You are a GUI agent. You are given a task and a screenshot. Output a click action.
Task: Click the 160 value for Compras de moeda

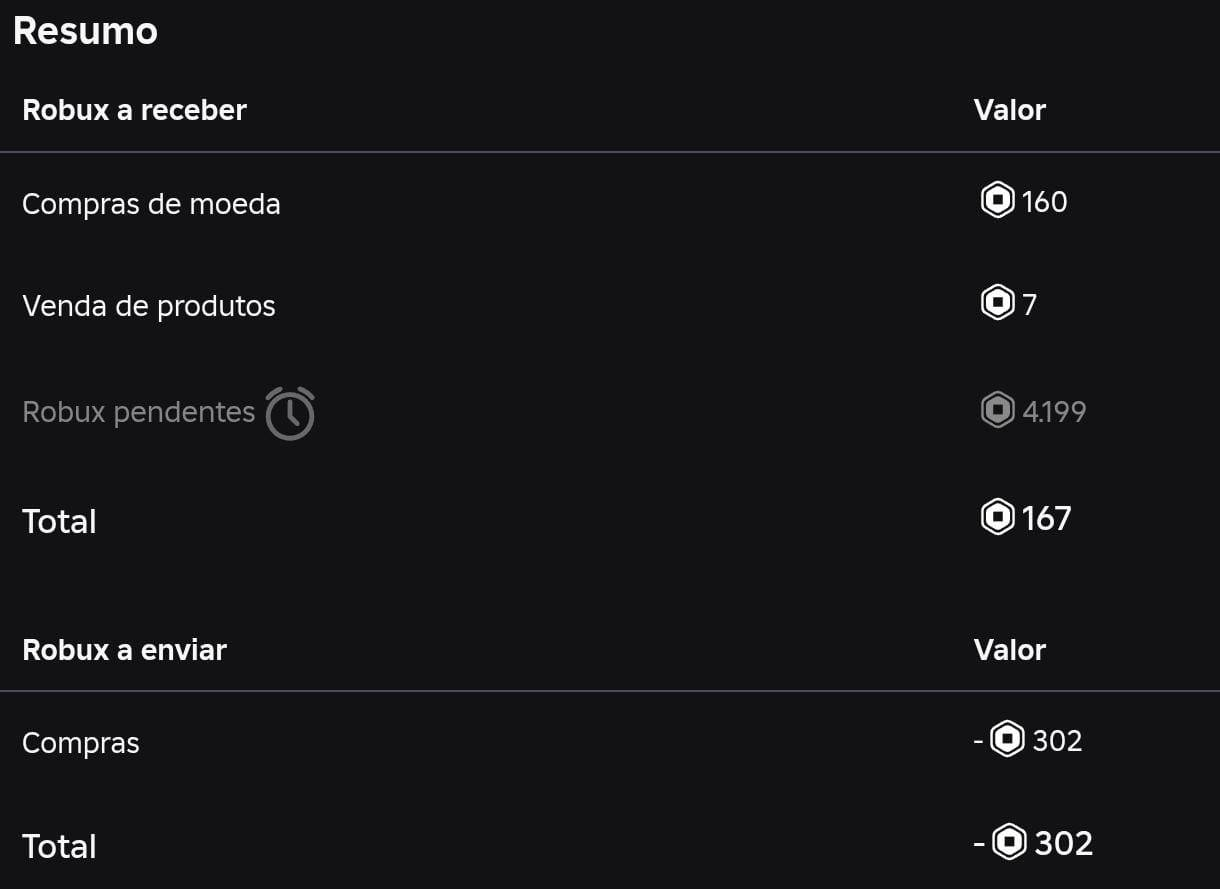(x=1044, y=202)
